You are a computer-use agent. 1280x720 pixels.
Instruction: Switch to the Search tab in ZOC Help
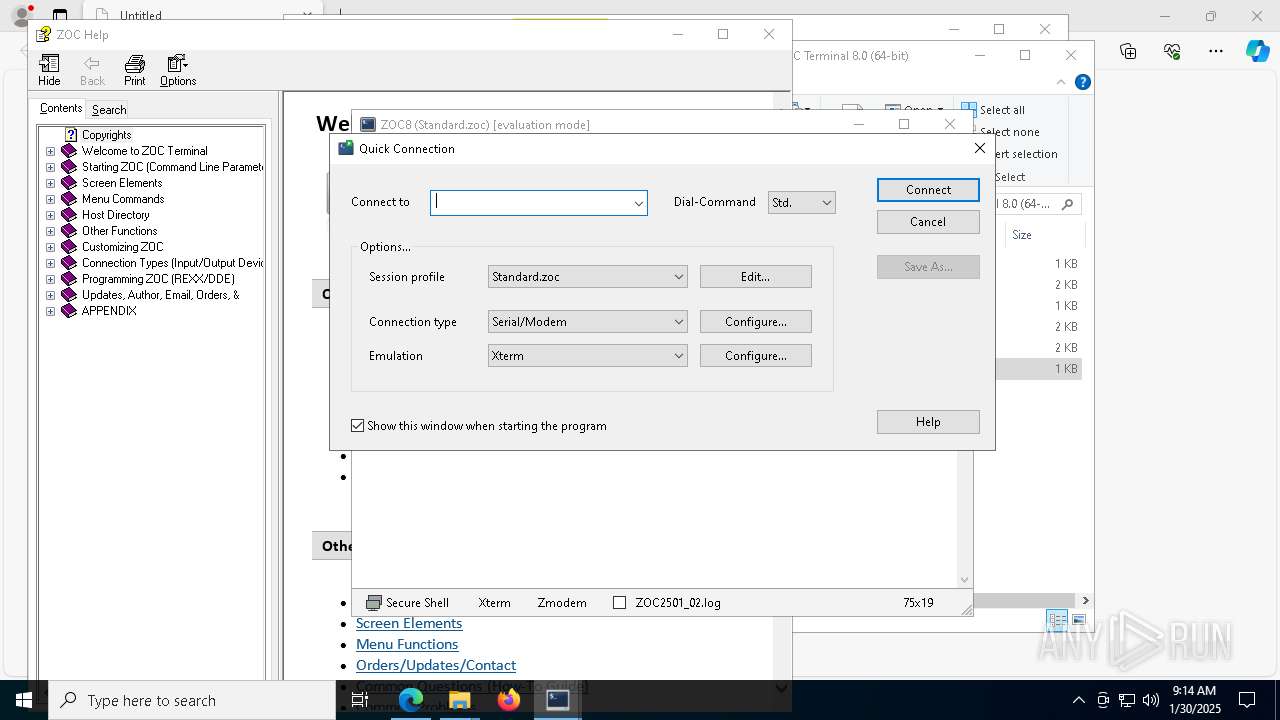tap(109, 110)
